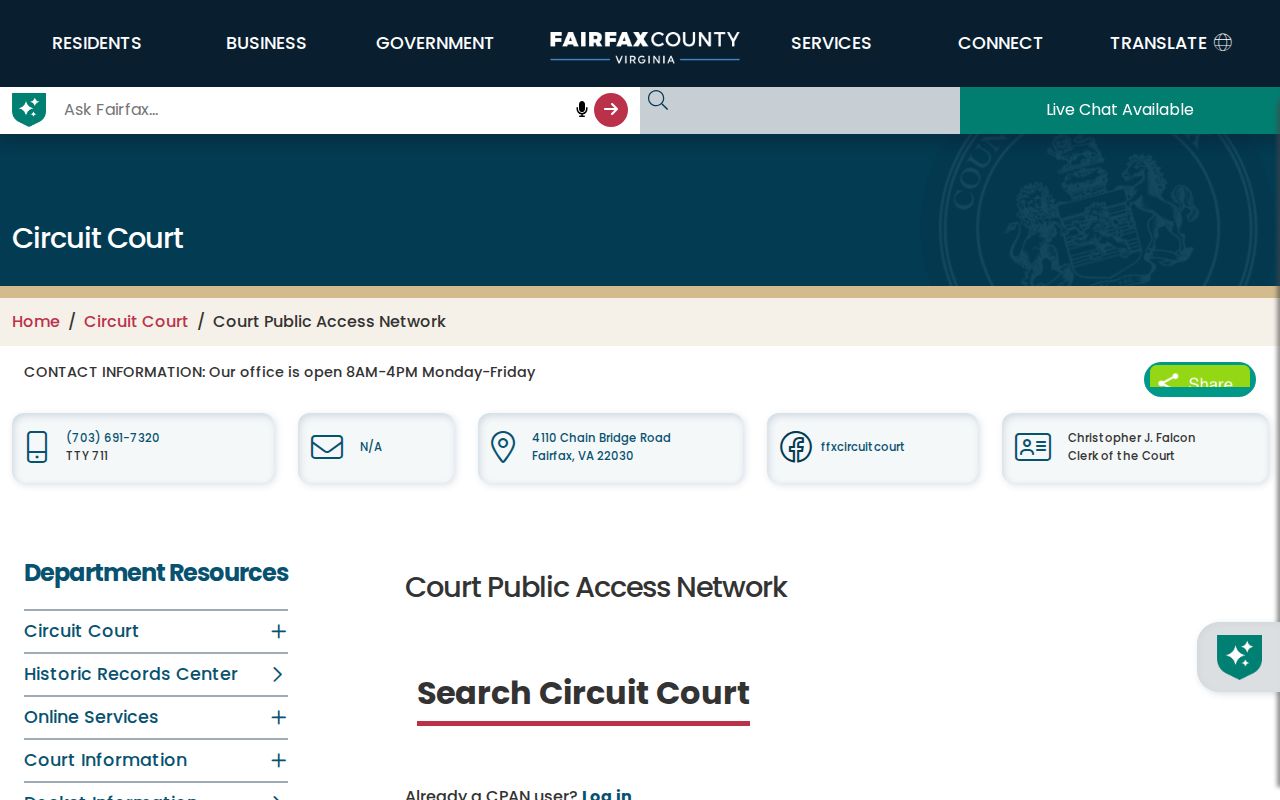Screen dimensions: 1280x800
Task: Expand the Court Information sidebar section
Action: pos(278,760)
